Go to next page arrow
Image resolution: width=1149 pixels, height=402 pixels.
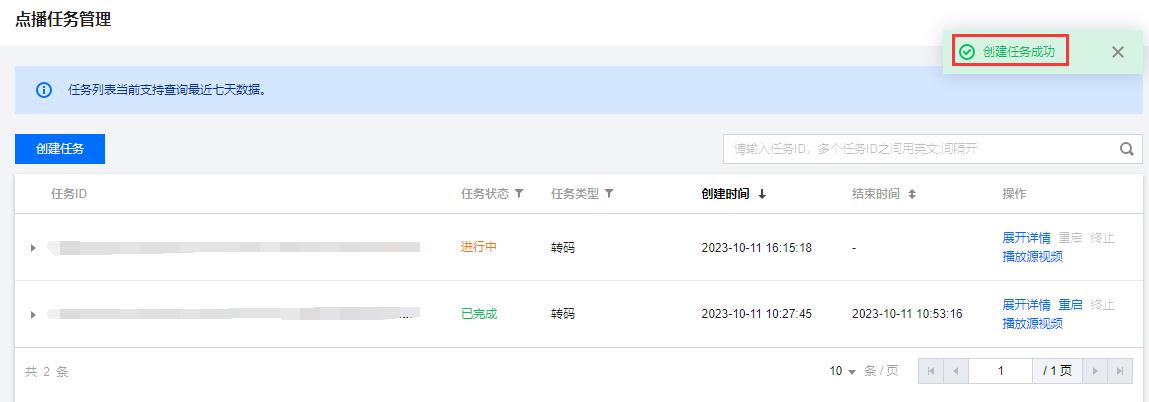[1095, 371]
